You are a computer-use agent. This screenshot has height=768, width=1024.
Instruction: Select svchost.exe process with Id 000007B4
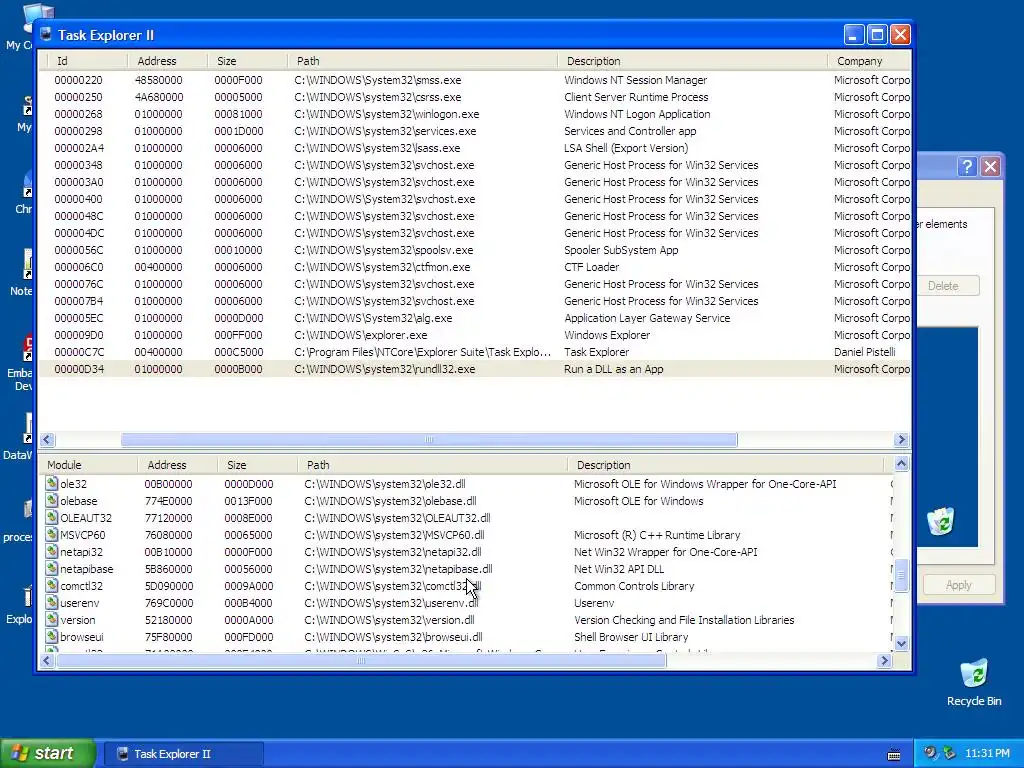point(474,300)
